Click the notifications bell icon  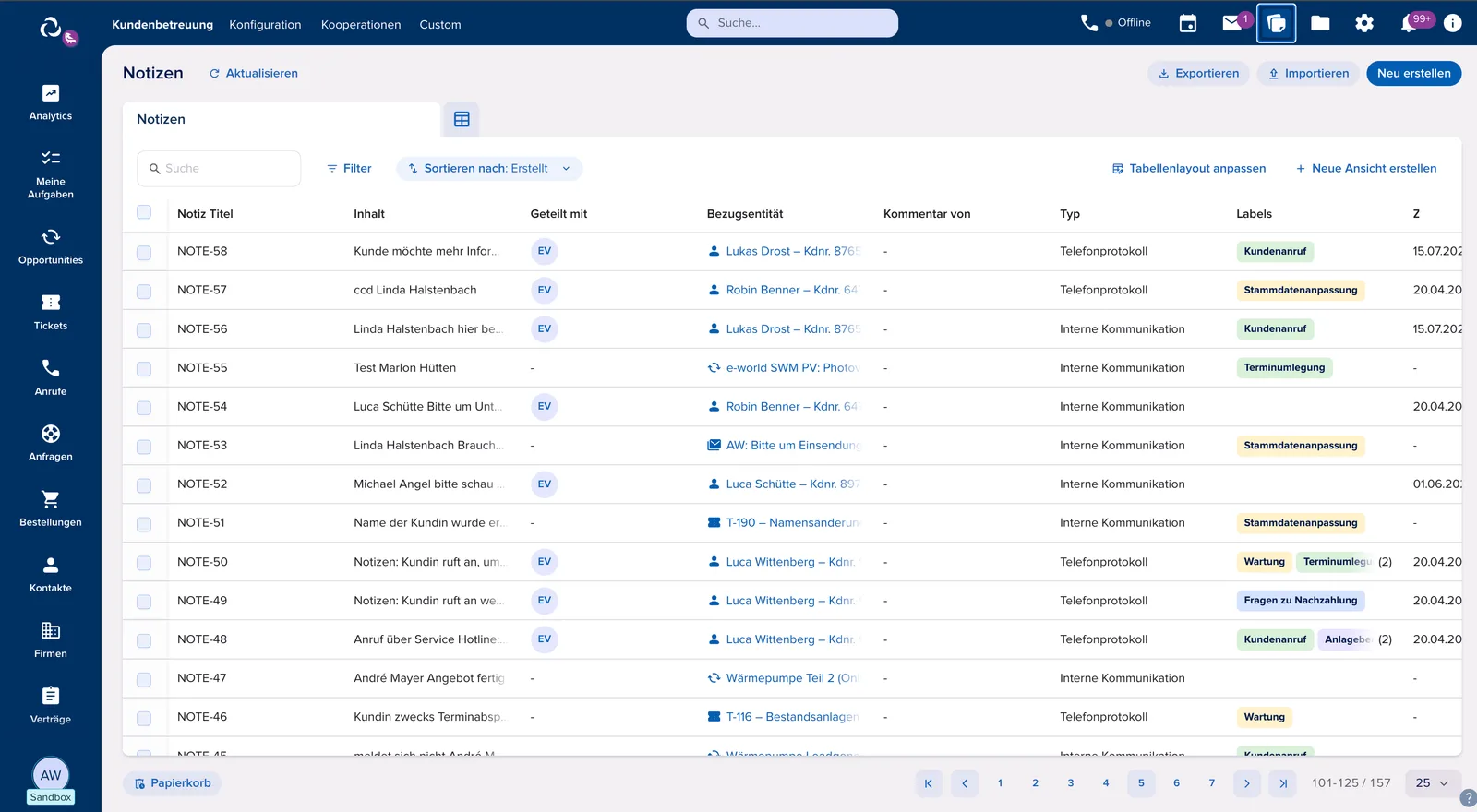pyautogui.click(x=1408, y=23)
